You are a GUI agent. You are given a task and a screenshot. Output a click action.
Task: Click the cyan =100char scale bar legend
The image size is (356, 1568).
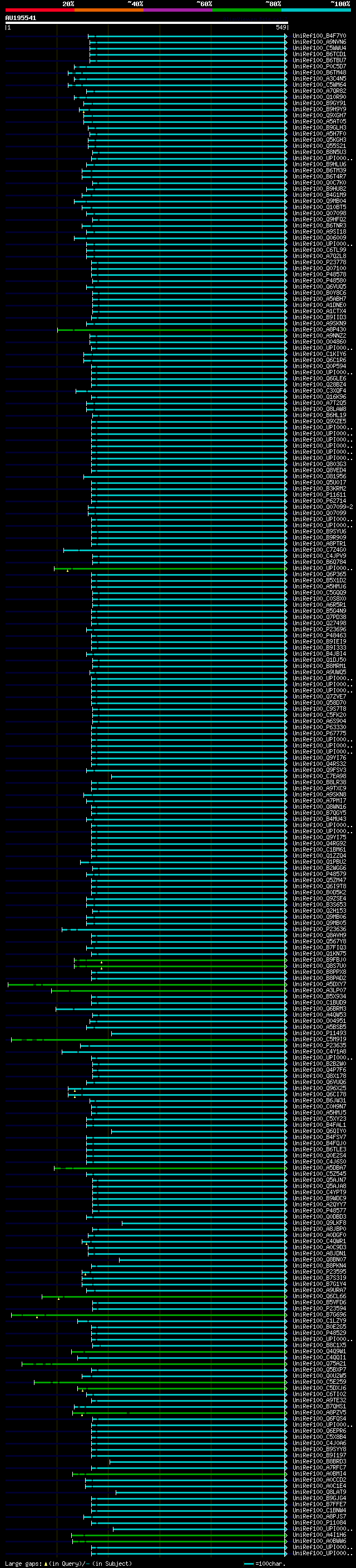pyautogui.click(x=249, y=1564)
